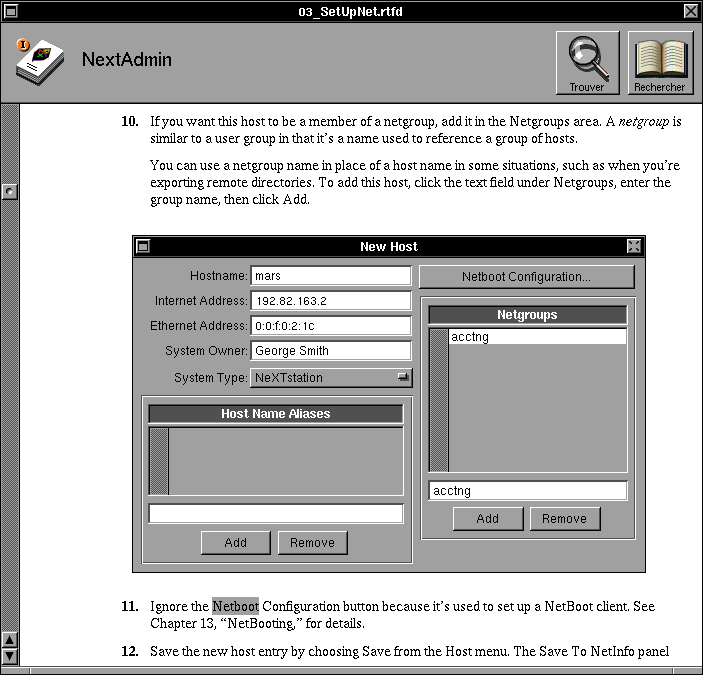Click the NextAdmin book icon

pos(39,62)
